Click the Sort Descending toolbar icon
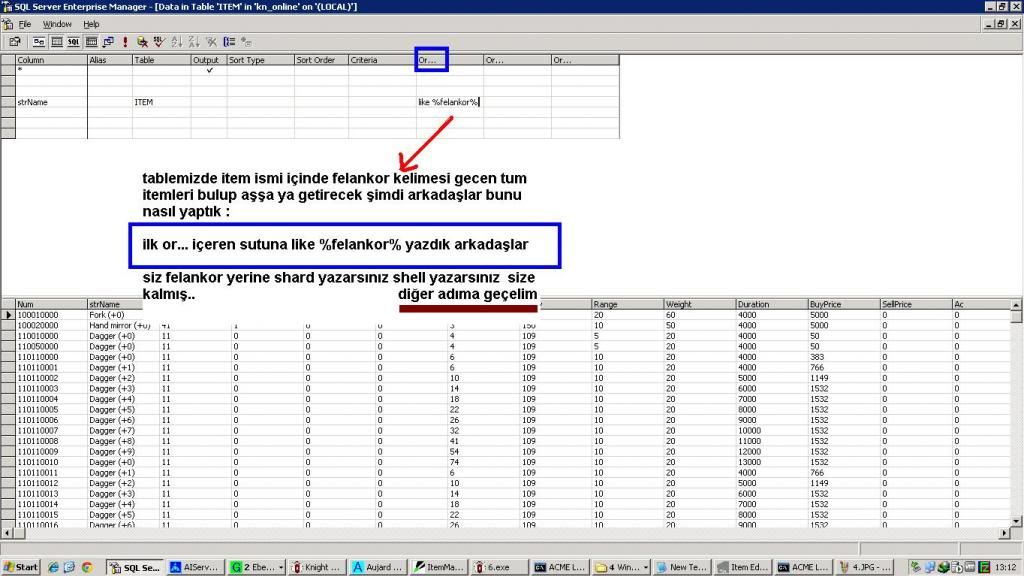 [193, 42]
